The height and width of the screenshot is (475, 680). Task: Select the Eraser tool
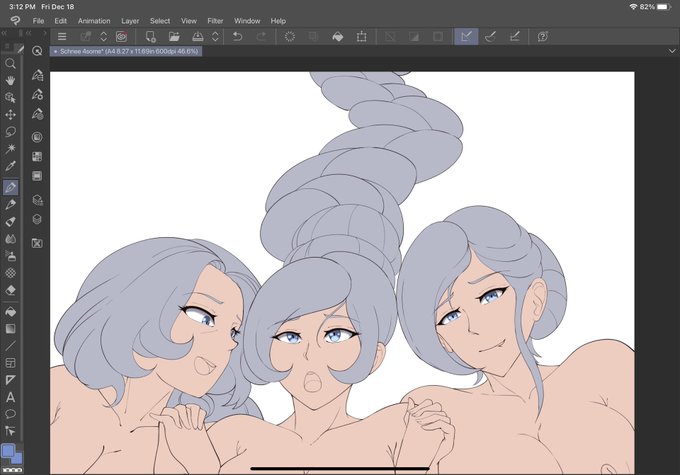[10, 290]
